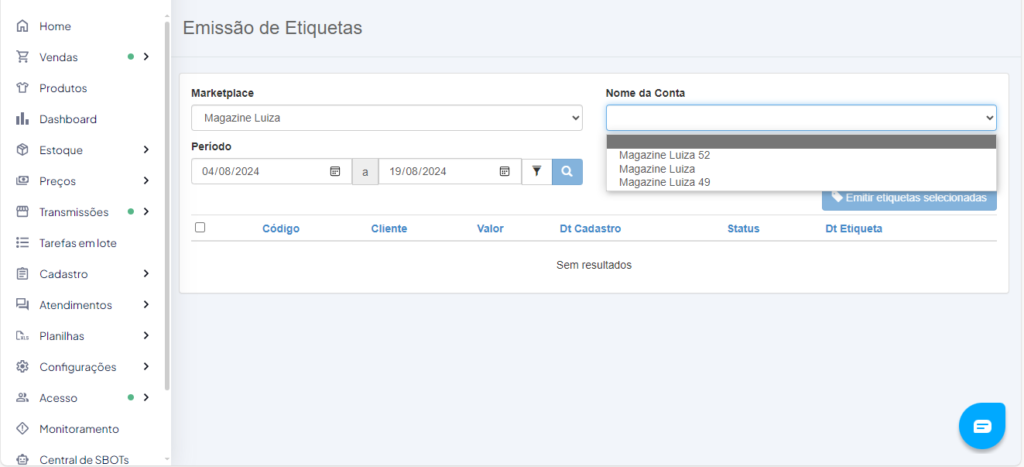Expand the Transmissões submenu arrow
This screenshot has width=1024, height=467.
(x=146, y=212)
